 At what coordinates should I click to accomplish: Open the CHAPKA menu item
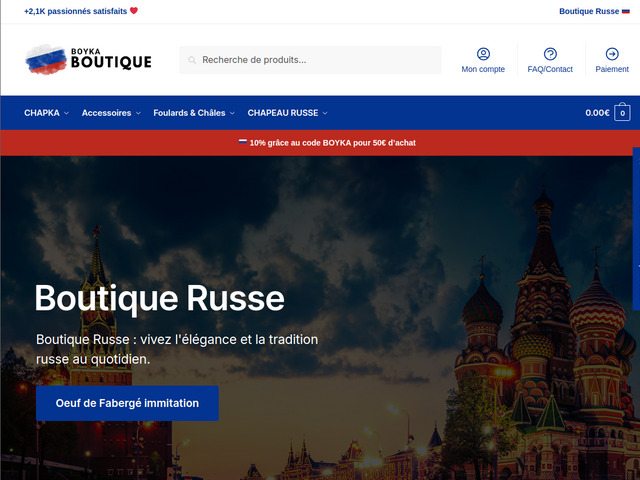pos(41,113)
